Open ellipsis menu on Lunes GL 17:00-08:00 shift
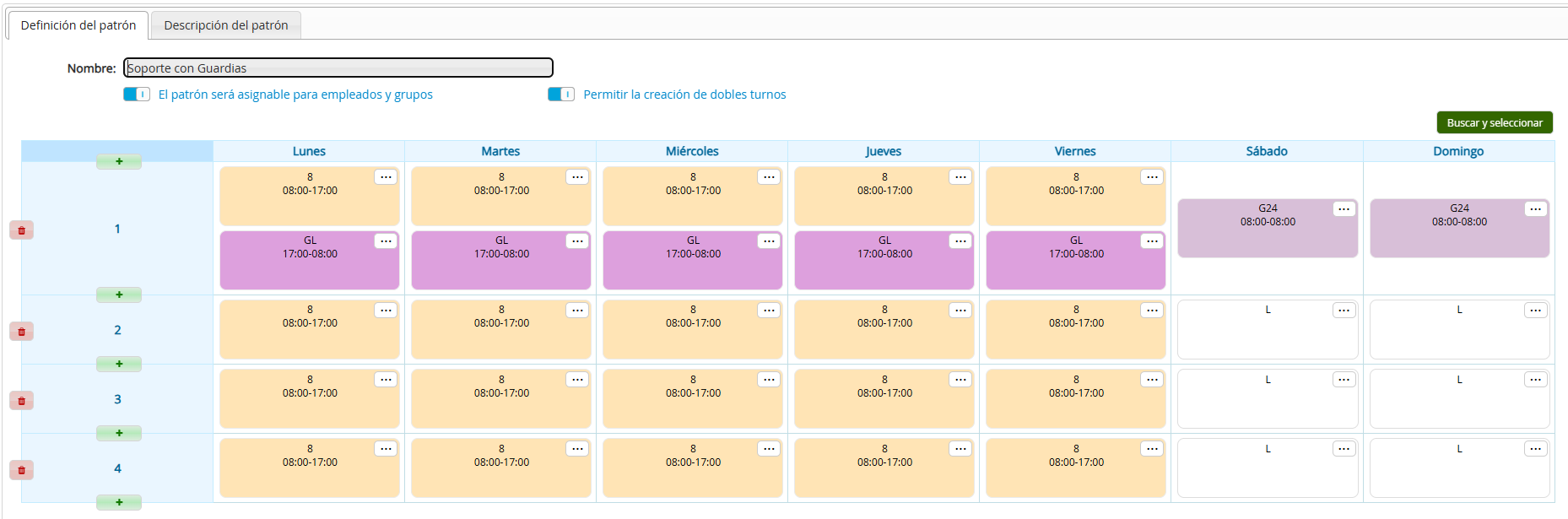The height and width of the screenshot is (519, 1568). 386,241
